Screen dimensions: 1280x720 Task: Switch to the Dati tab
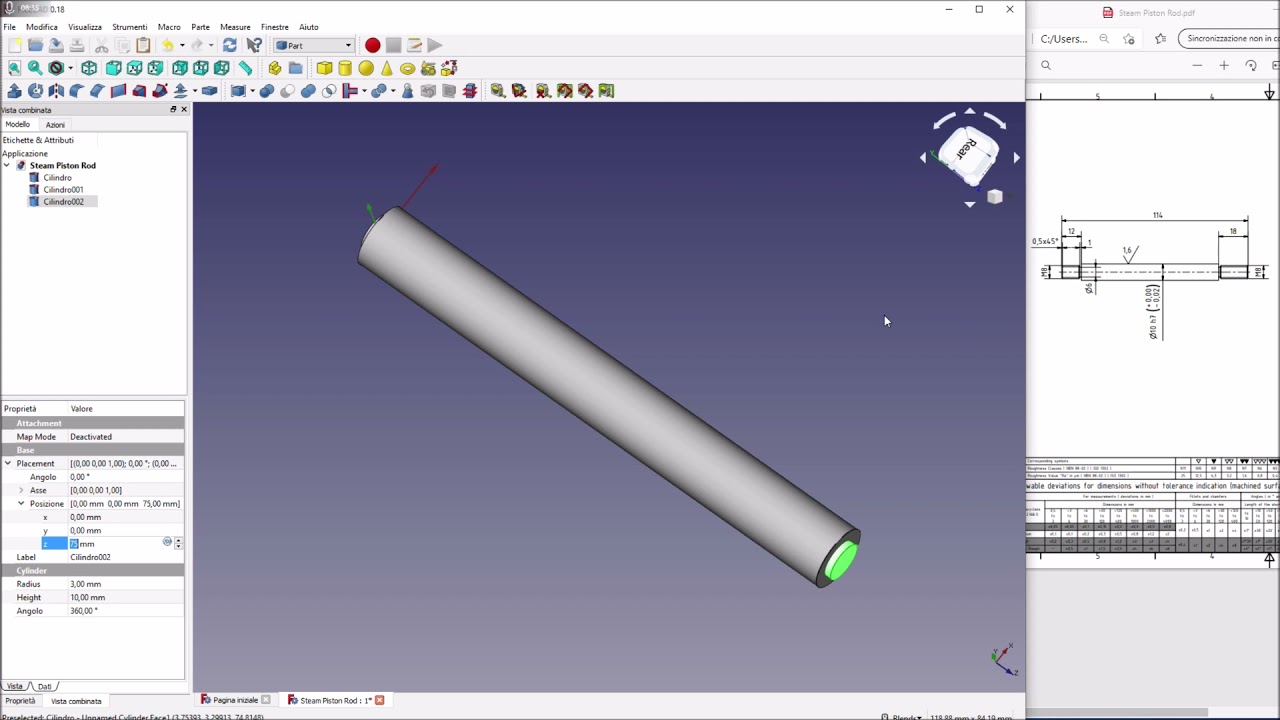(x=45, y=687)
